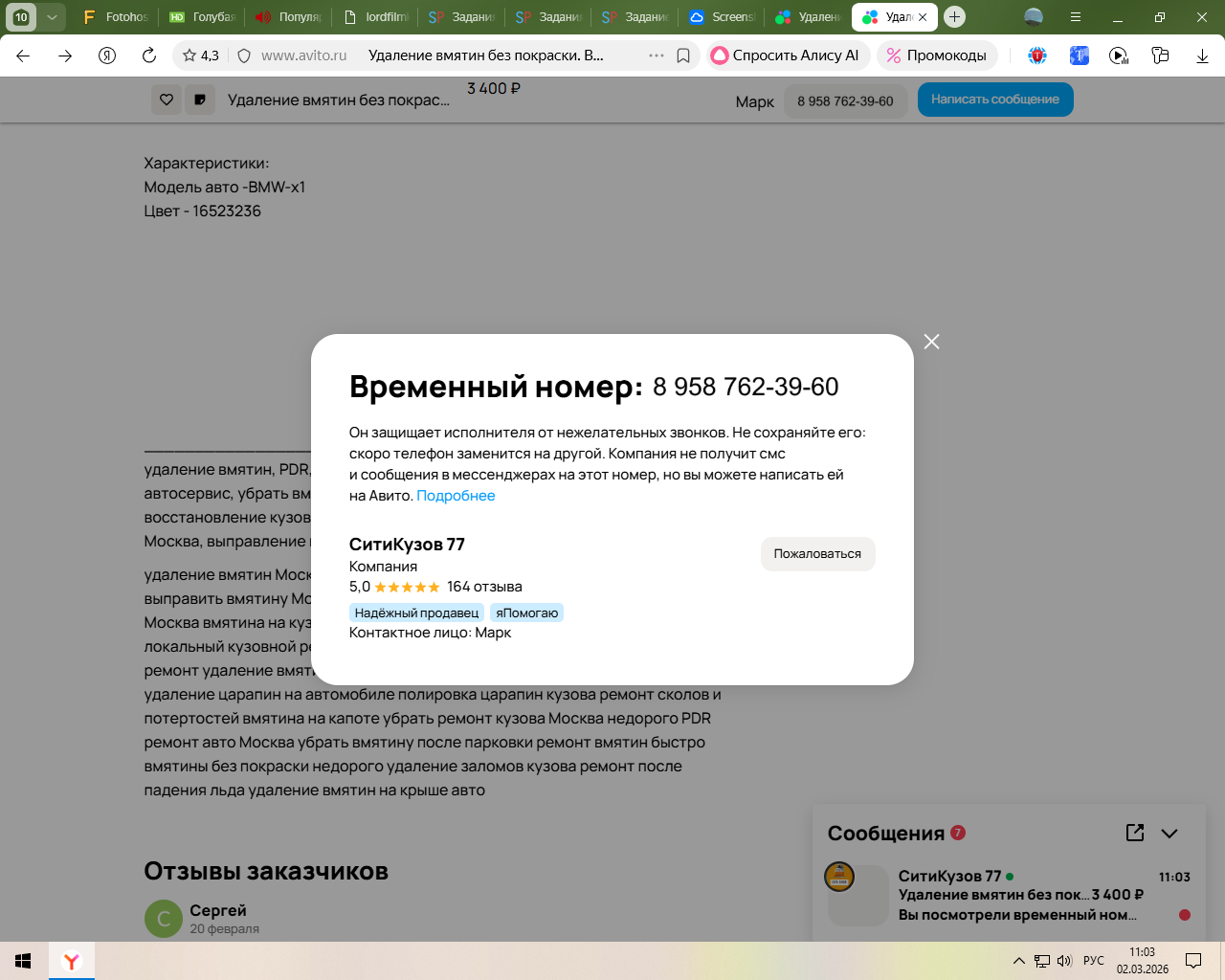Open the media playback control icon
The height and width of the screenshot is (980, 1225).
(1119, 56)
